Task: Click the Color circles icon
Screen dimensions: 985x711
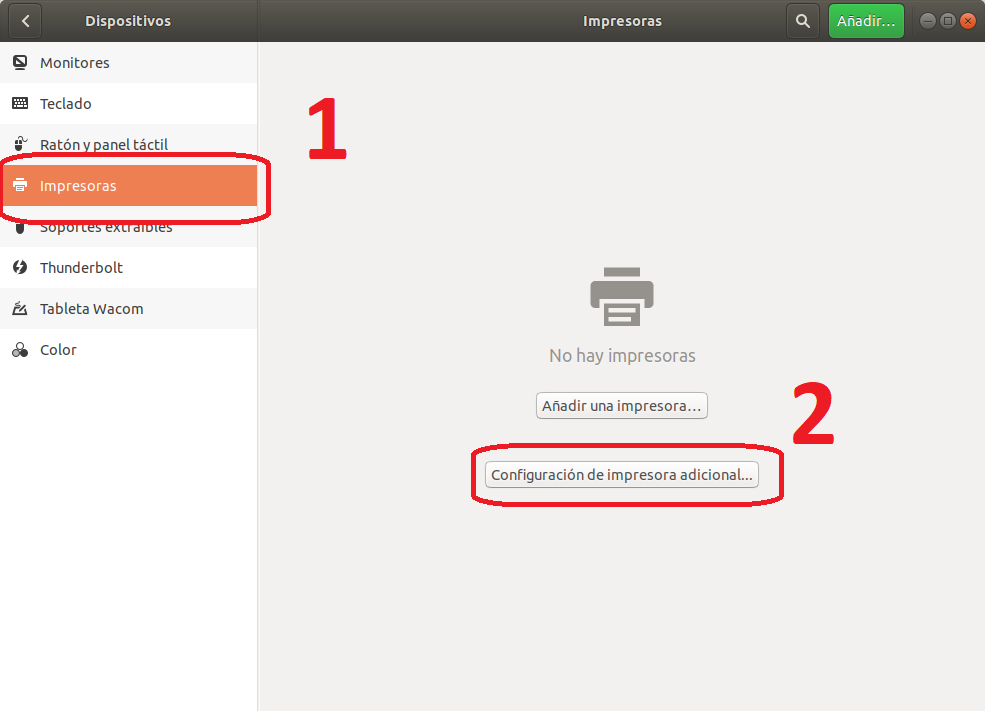Action: pos(20,349)
